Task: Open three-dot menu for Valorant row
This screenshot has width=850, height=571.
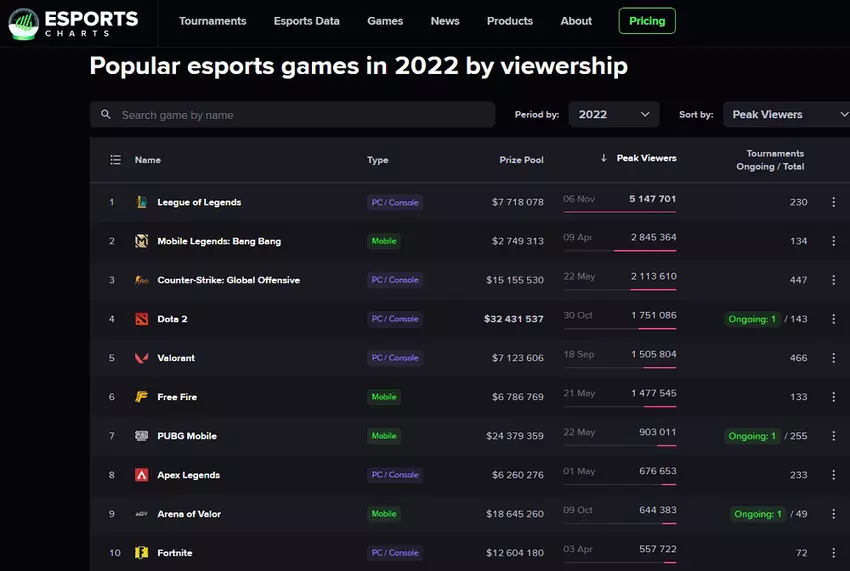Action: [x=833, y=358]
